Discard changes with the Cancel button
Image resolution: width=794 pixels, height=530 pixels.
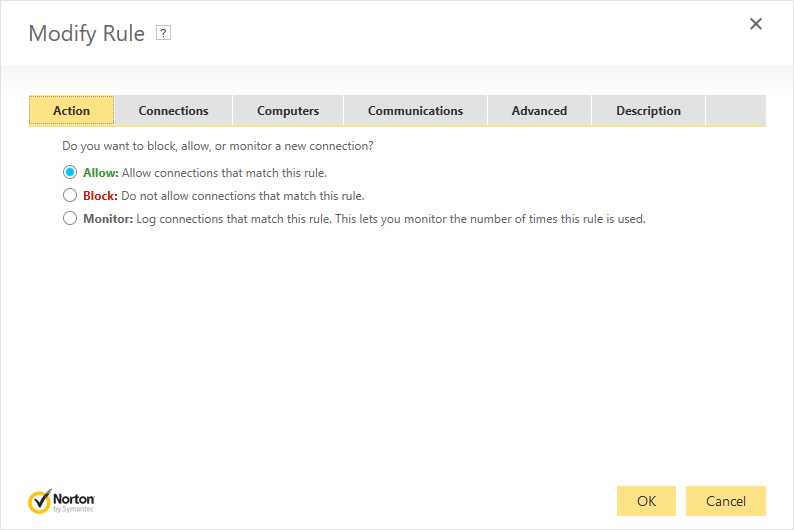726,501
